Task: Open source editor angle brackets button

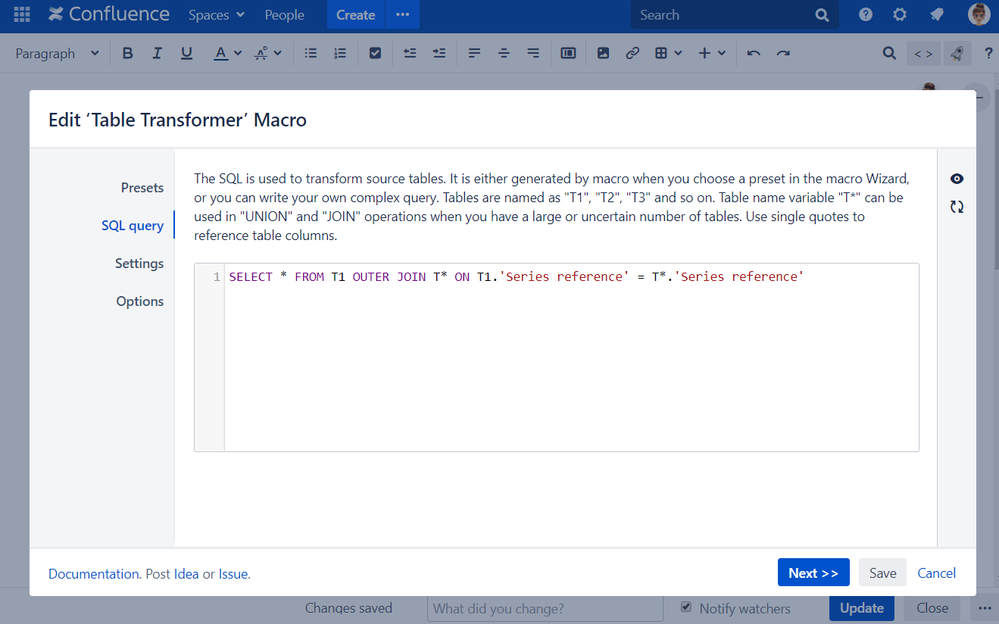Action: [923, 54]
